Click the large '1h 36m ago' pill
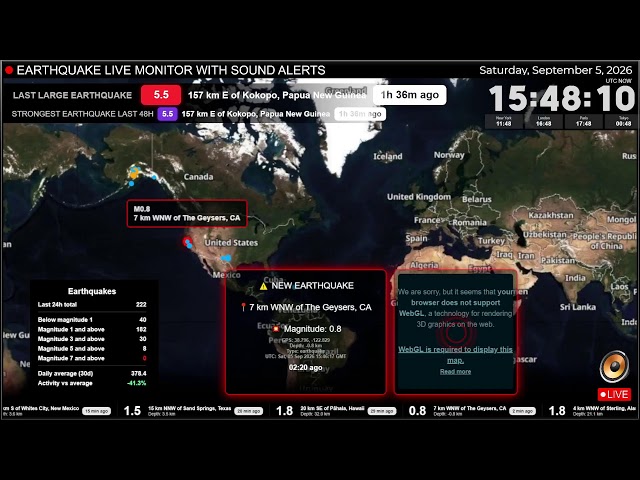Viewport: 640px width, 480px height. click(x=409, y=95)
